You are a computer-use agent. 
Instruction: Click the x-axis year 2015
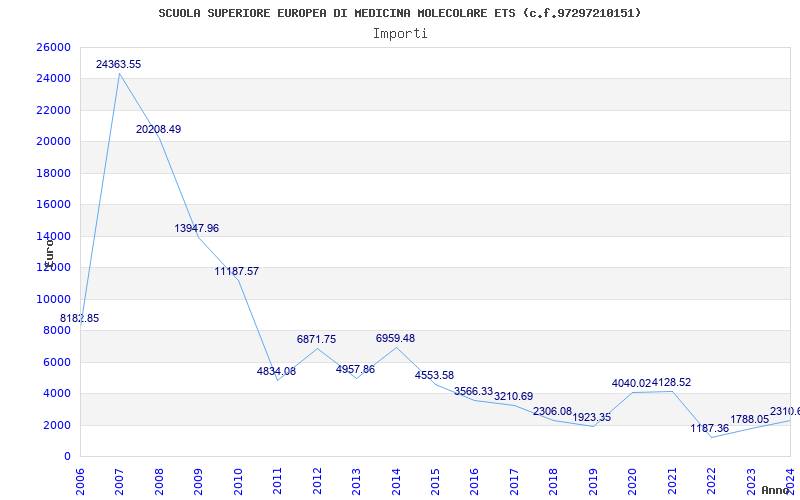[x=435, y=480]
